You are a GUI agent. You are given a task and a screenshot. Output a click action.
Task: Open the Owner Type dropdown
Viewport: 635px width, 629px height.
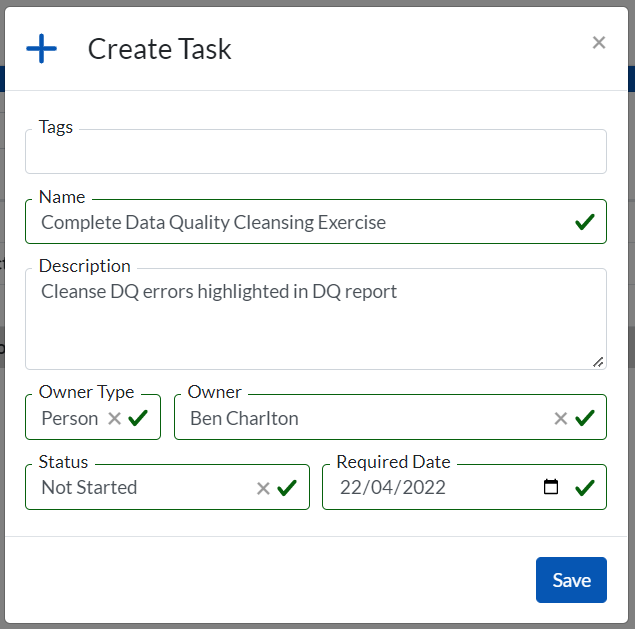click(x=69, y=418)
